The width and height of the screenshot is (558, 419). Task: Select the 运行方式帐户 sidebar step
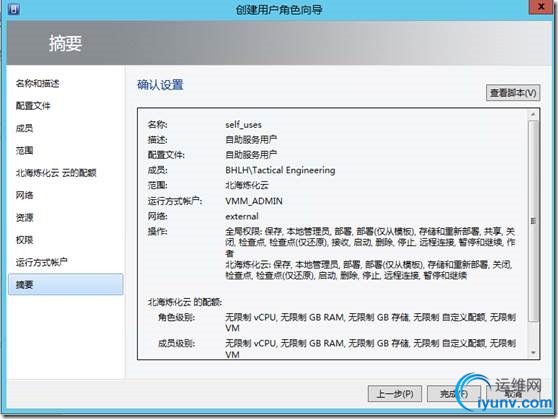(x=42, y=262)
